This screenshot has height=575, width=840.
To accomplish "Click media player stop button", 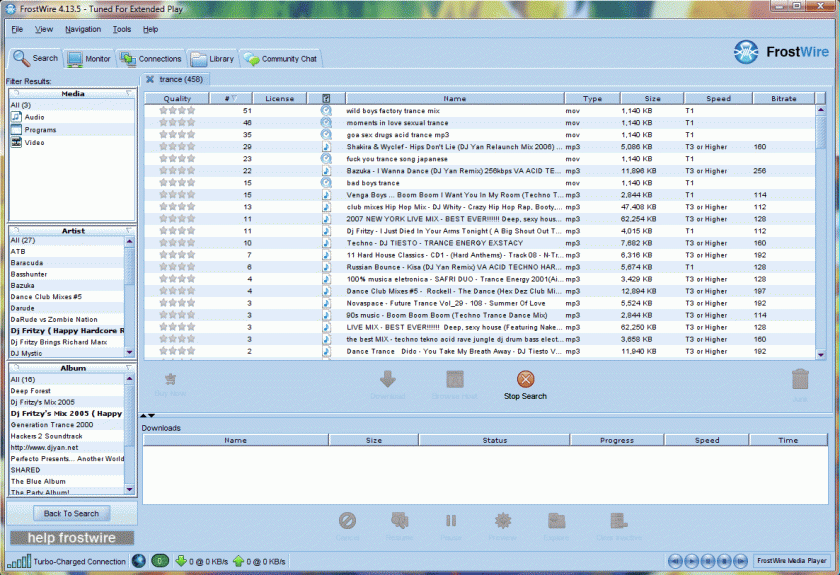I will (x=724, y=561).
